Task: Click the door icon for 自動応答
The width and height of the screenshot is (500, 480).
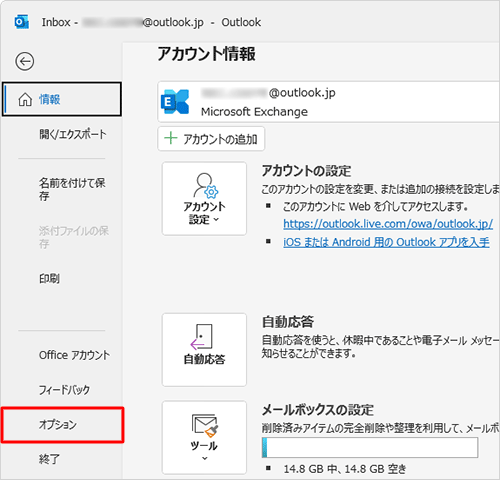Action: click(201, 337)
